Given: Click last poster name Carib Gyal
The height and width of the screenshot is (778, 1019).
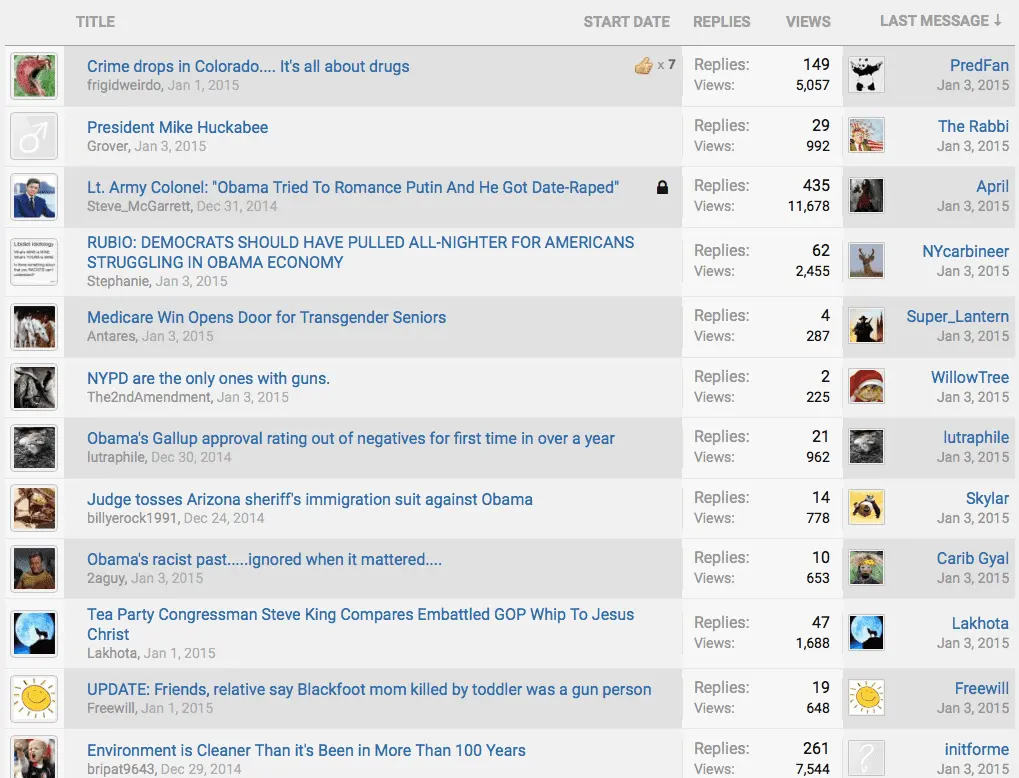Looking at the screenshot, I should coord(972,558).
